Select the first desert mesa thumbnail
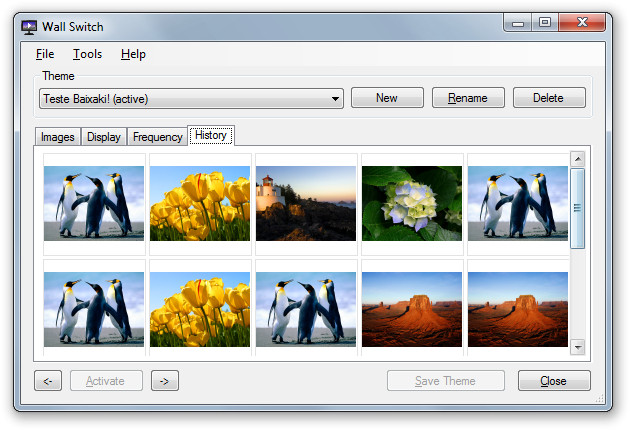Screen dimensions: 630x431 412,309
